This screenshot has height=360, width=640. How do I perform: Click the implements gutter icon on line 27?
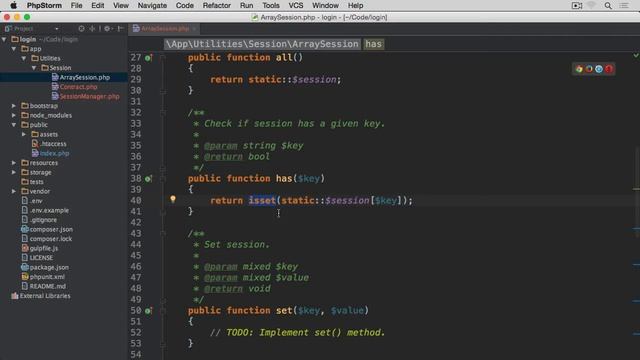pos(148,58)
